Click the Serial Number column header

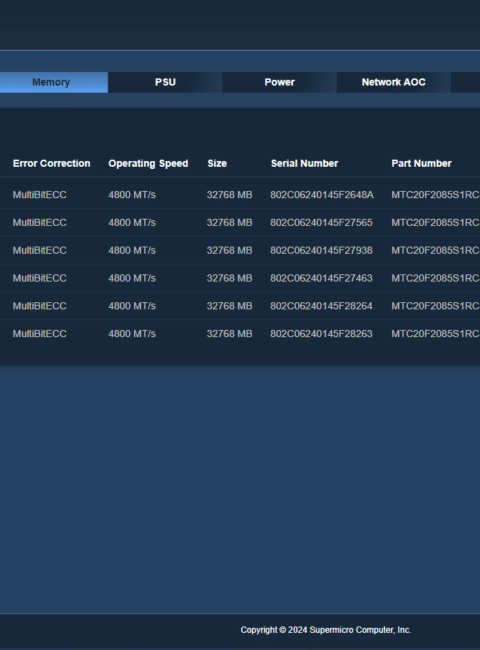click(x=304, y=163)
